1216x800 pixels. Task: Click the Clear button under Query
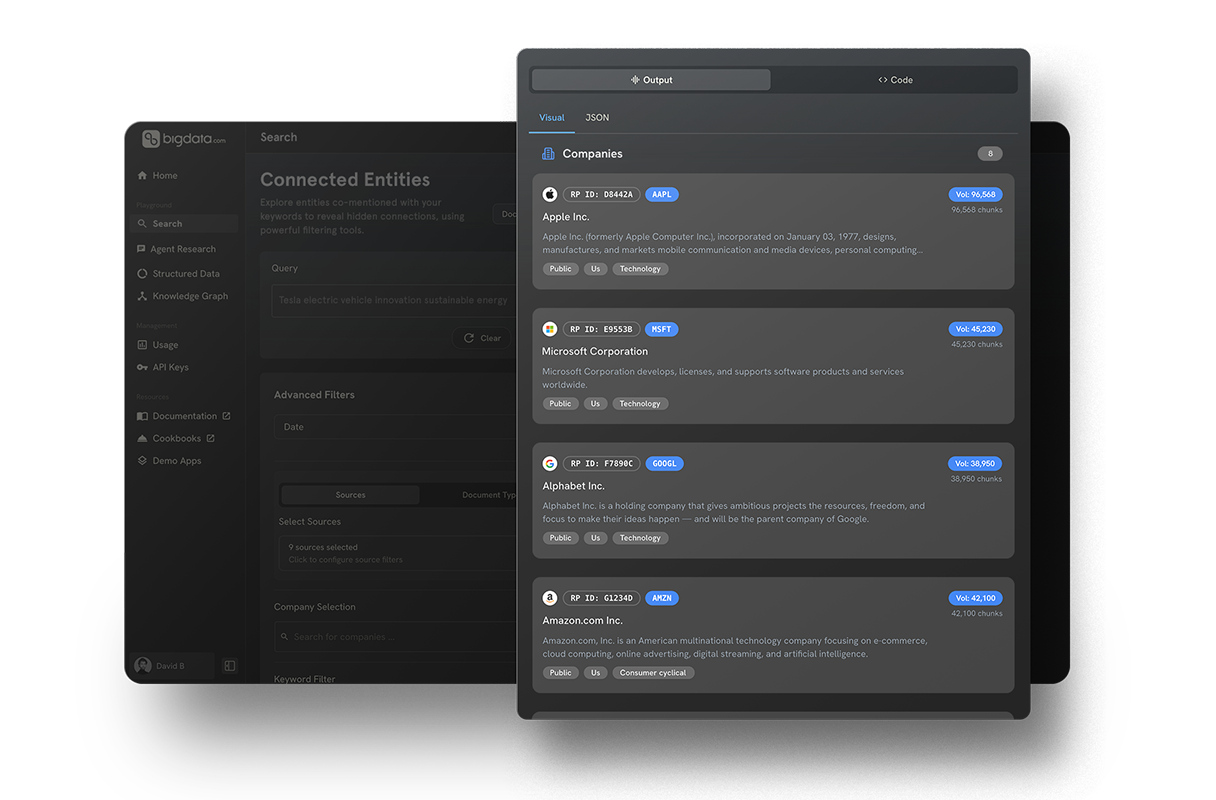[x=482, y=338]
